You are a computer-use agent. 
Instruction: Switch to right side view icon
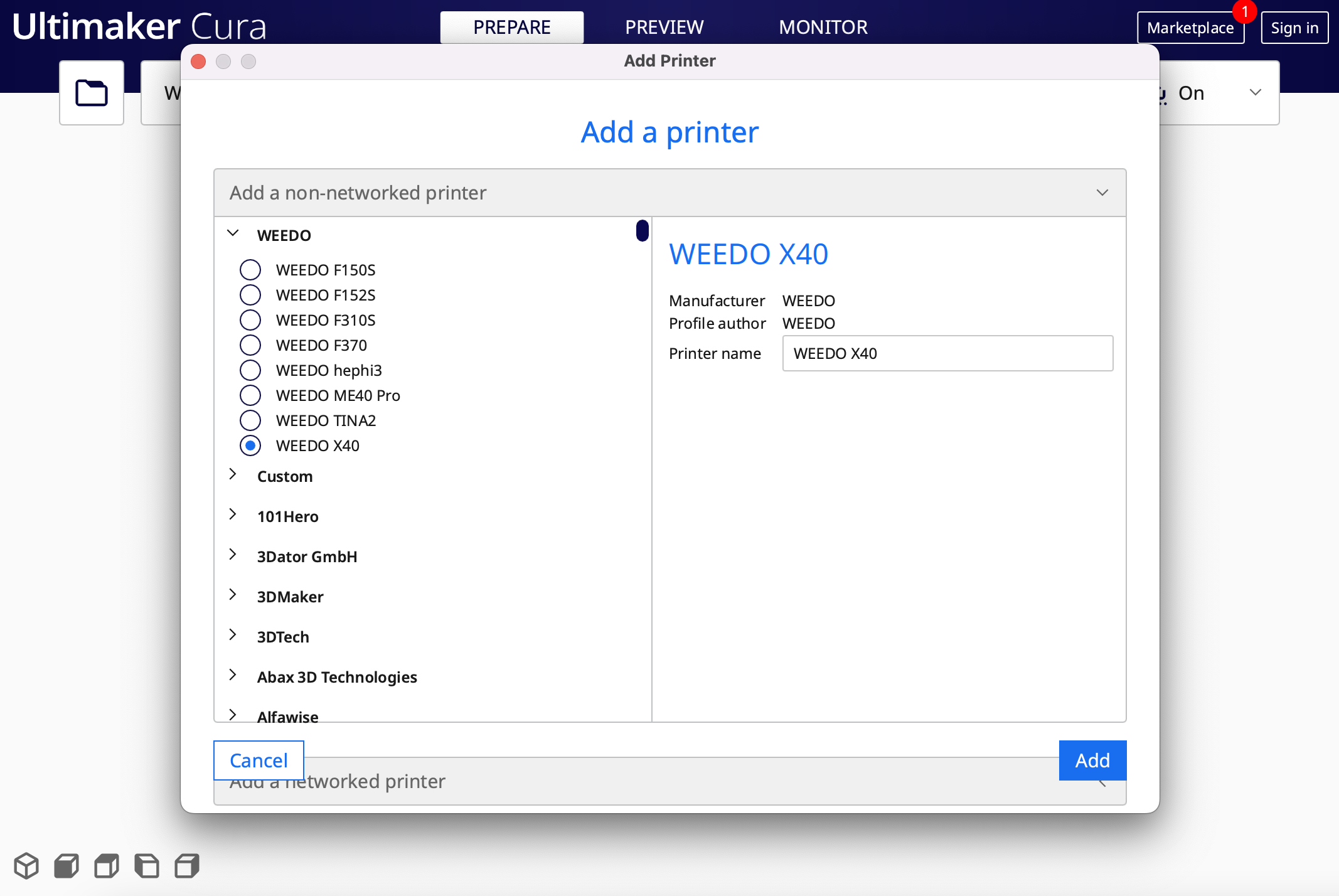coord(187,866)
